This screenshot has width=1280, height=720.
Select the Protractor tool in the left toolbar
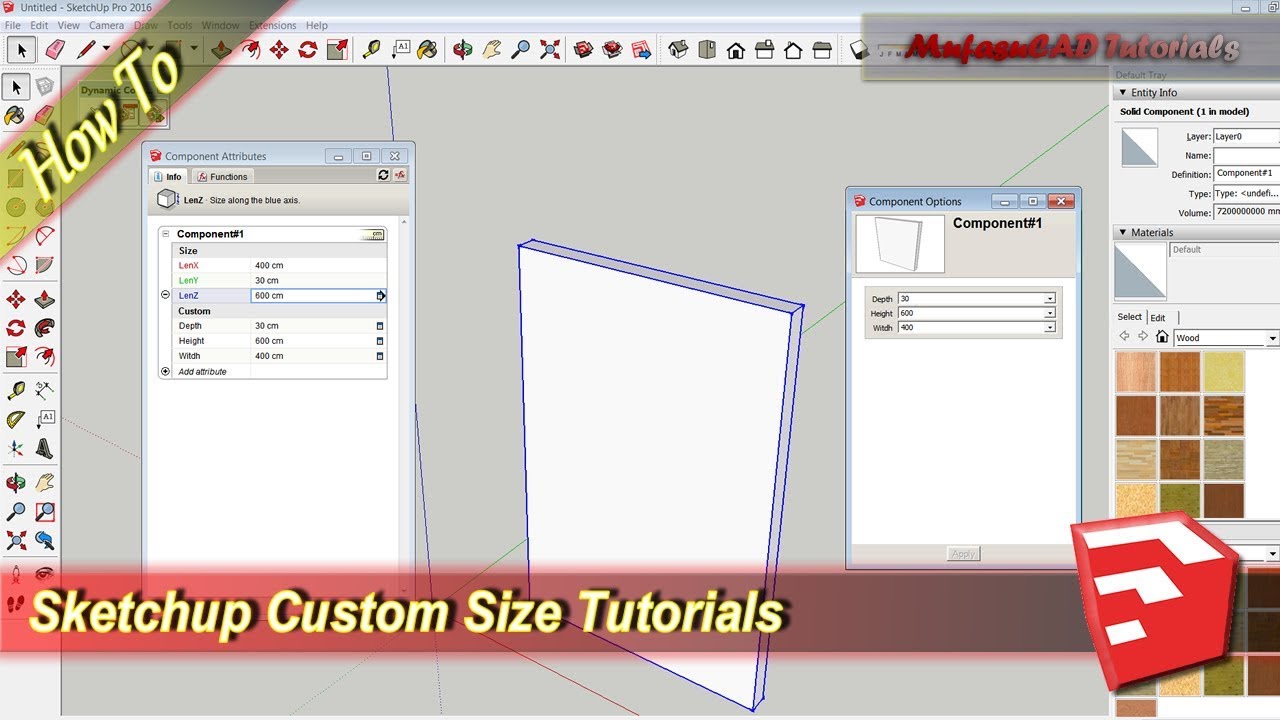click(x=16, y=419)
